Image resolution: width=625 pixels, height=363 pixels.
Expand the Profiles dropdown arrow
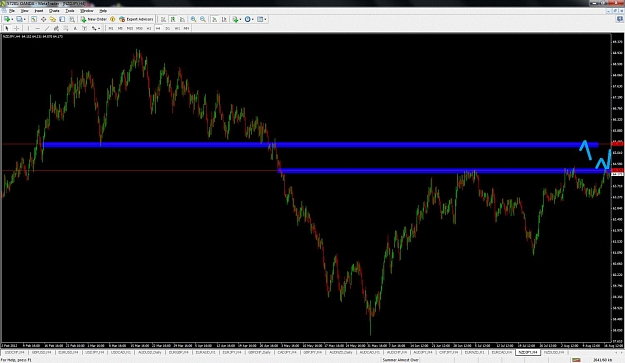tap(25, 19)
